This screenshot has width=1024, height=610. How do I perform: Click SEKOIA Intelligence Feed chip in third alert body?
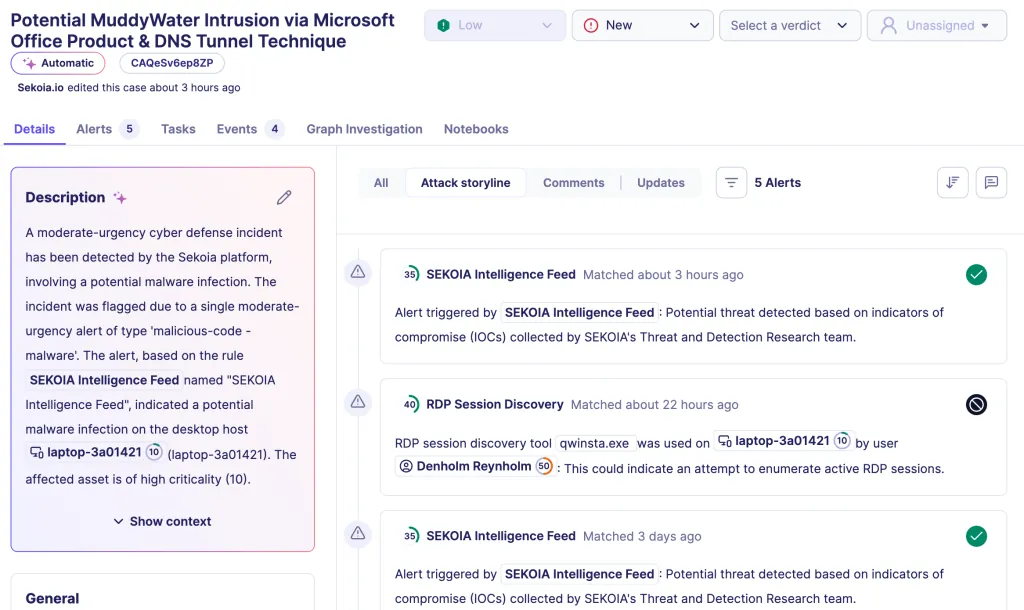(x=579, y=574)
